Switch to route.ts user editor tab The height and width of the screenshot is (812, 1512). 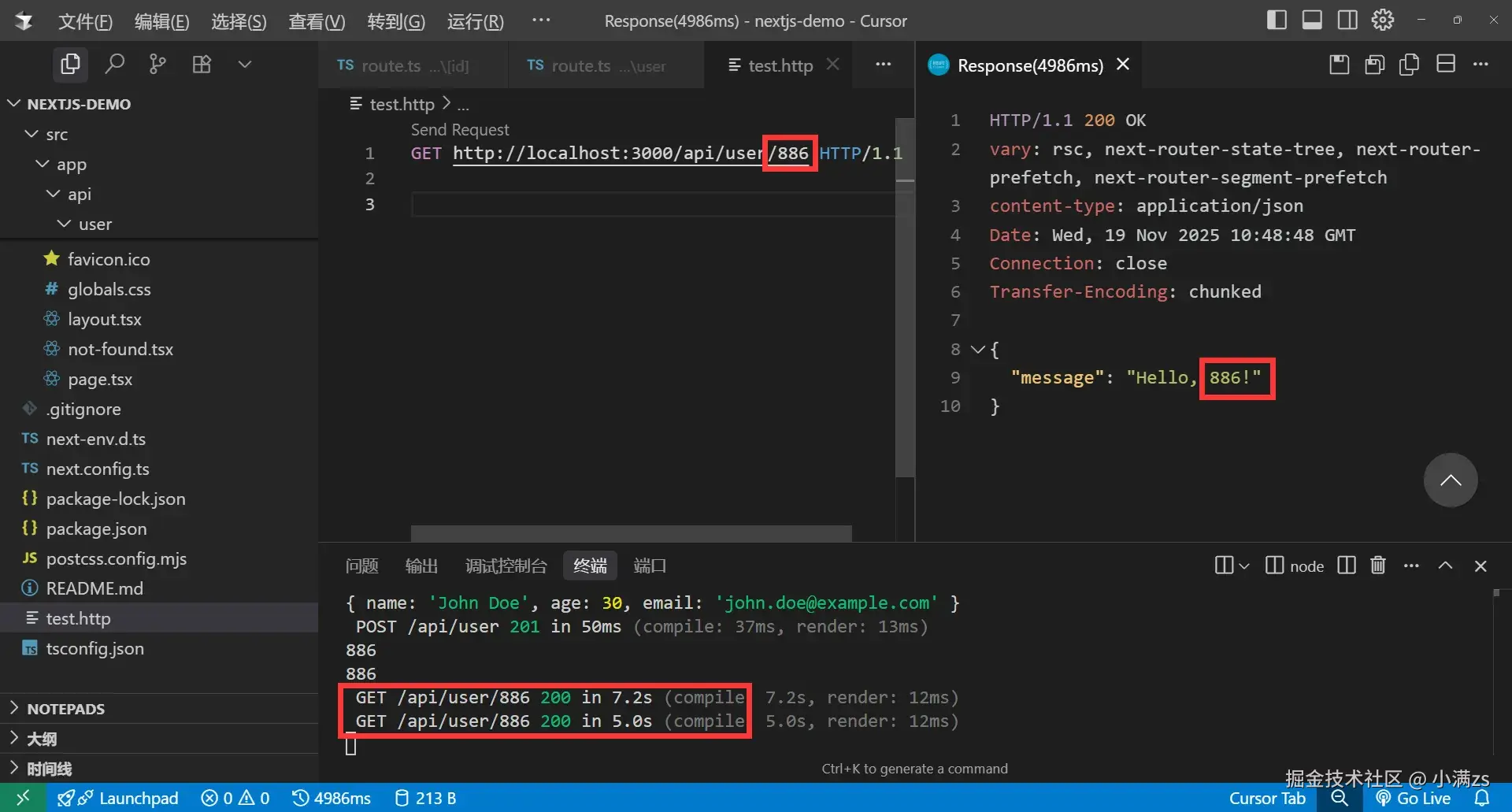coord(605,65)
